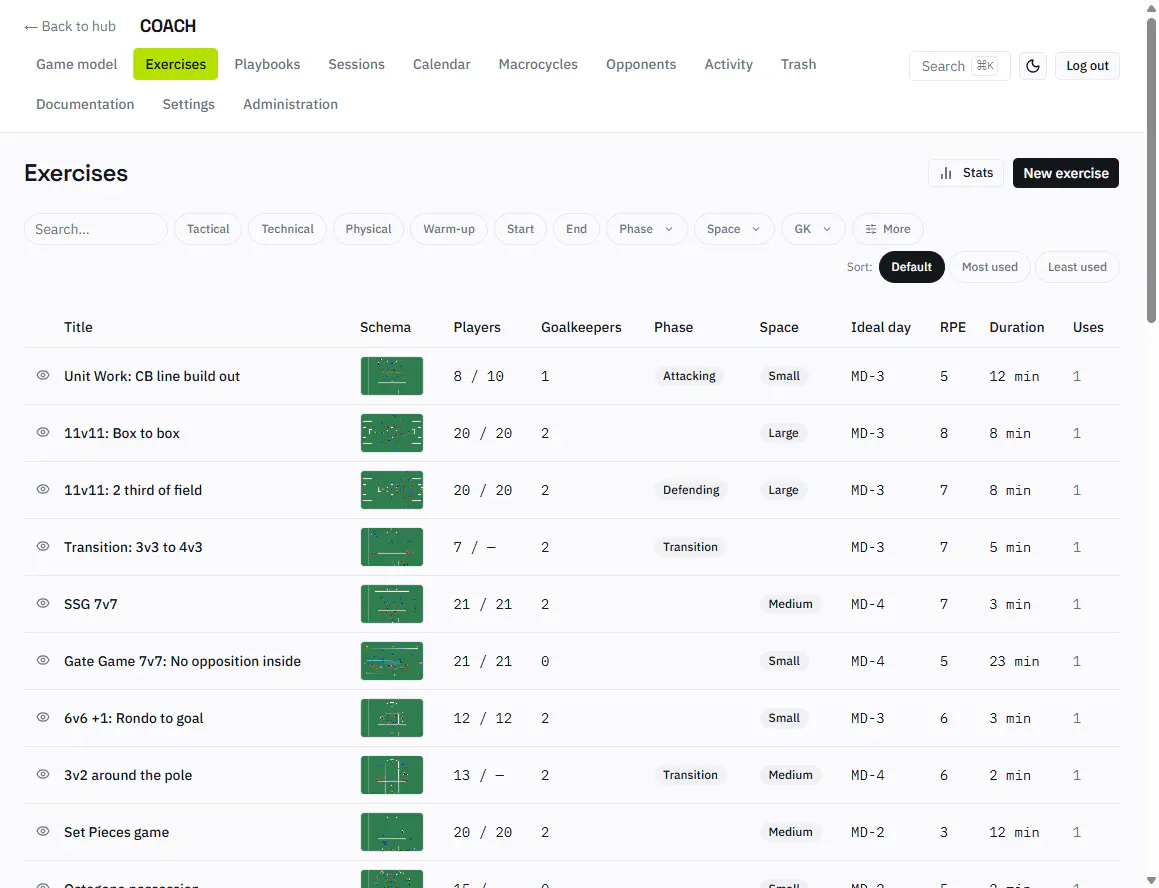The image size is (1159, 888).
Task: Open the GK filter dropdown
Action: point(812,229)
